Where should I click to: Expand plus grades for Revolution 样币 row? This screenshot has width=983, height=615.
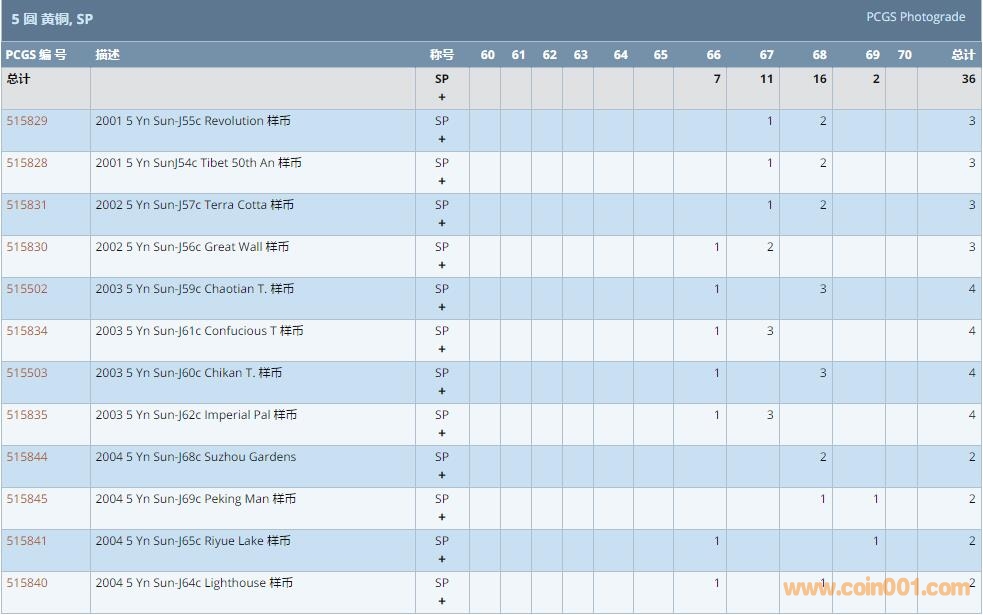[x=442, y=139]
